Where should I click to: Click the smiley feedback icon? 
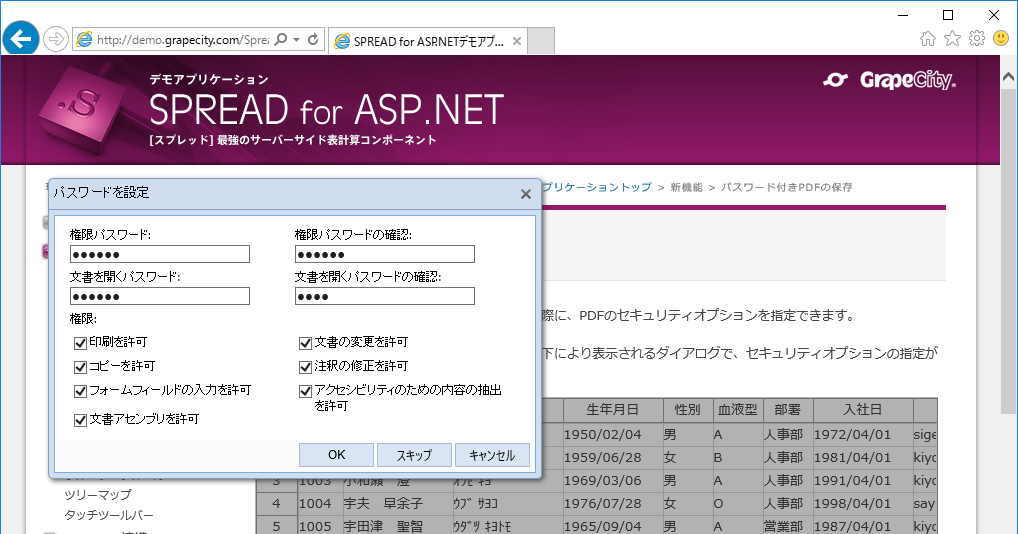[1001, 38]
